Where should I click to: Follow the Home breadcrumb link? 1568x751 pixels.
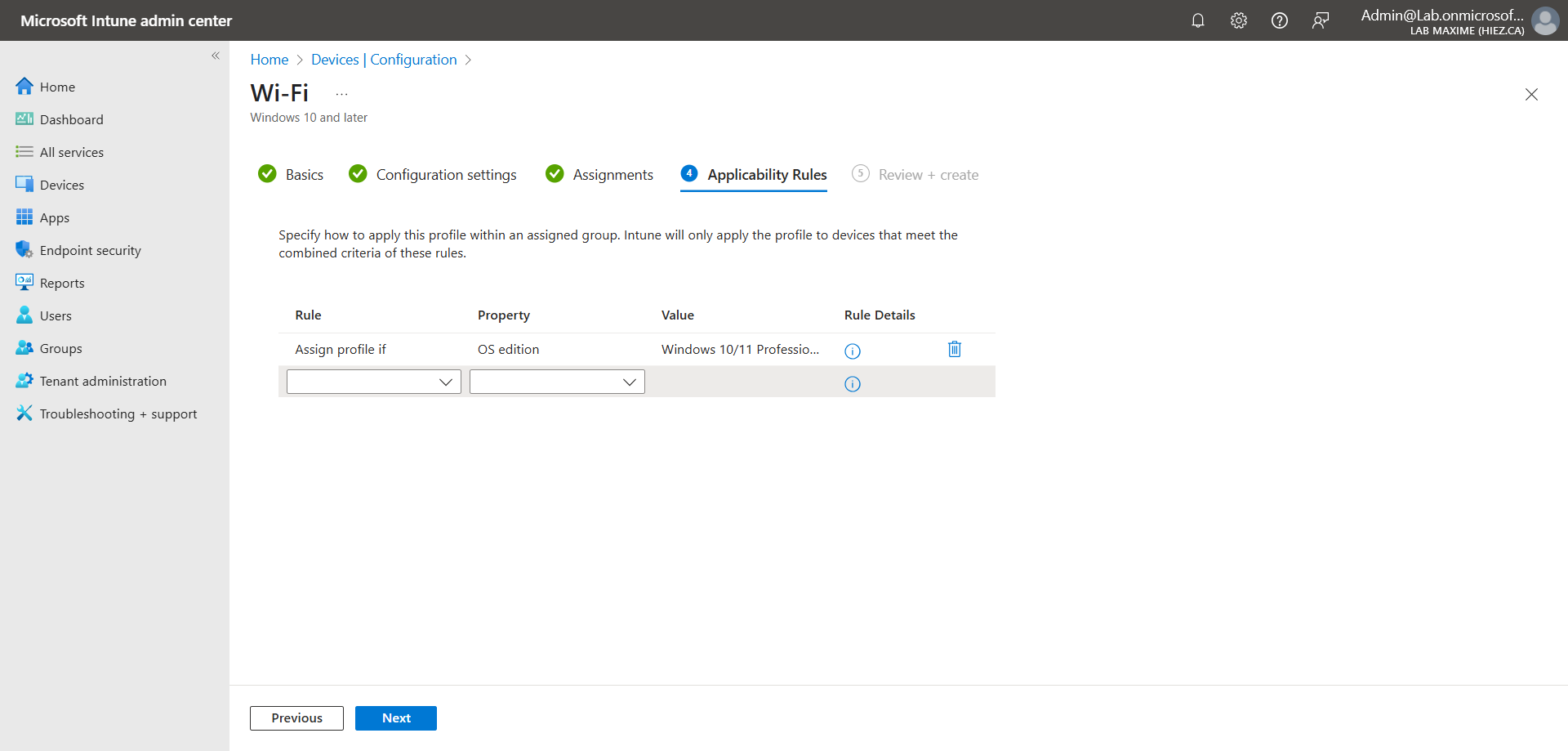point(269,60)
